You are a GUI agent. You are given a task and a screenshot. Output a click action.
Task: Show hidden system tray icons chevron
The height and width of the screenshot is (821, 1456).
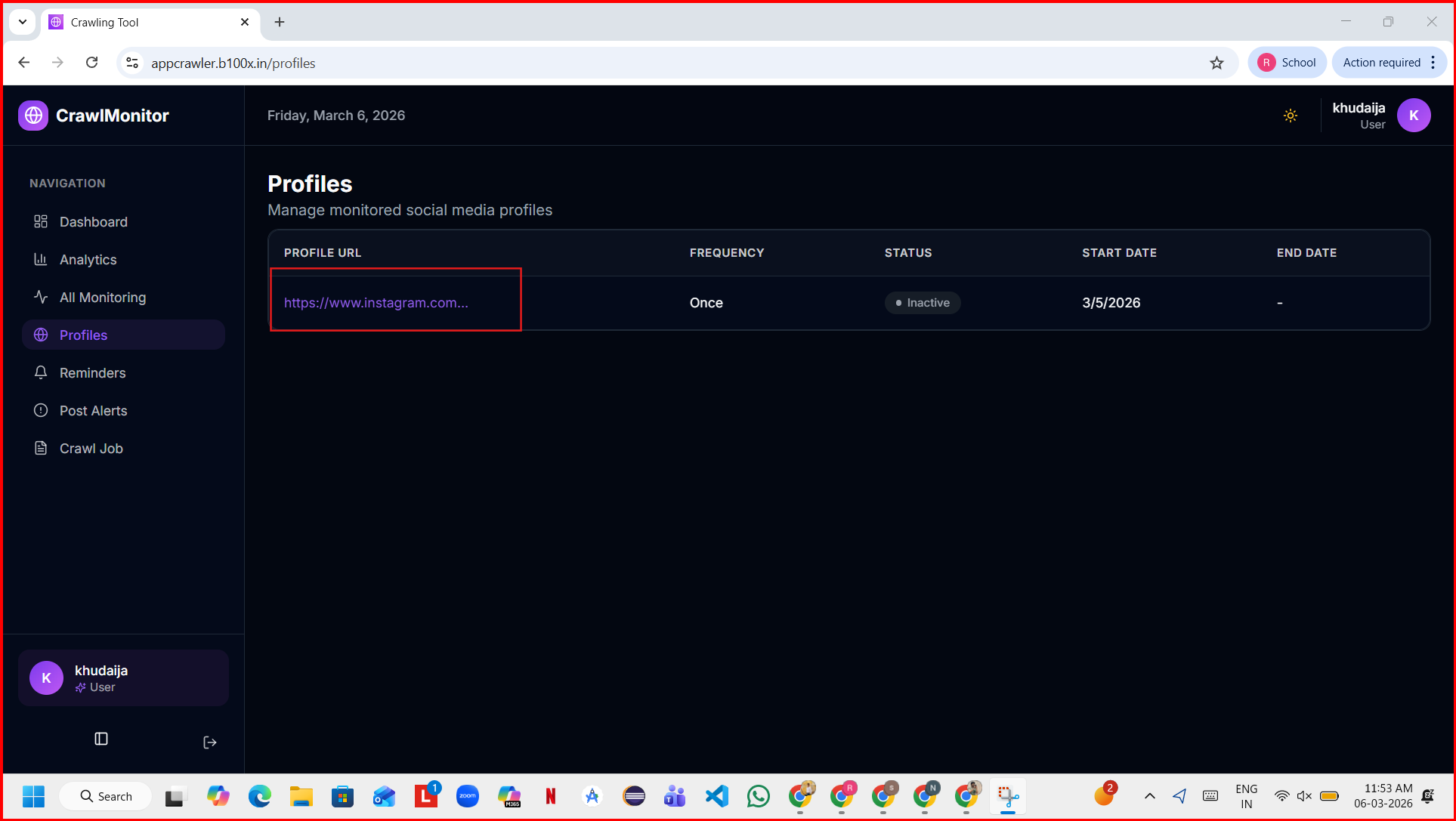click(x=1149, y=796)
